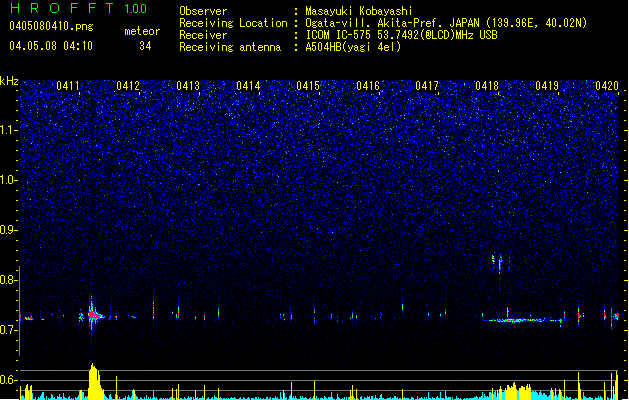This screenshot has width=629, height=400.
Task: Click the 1.0 kHz frequency label
Action: [8, 180]
